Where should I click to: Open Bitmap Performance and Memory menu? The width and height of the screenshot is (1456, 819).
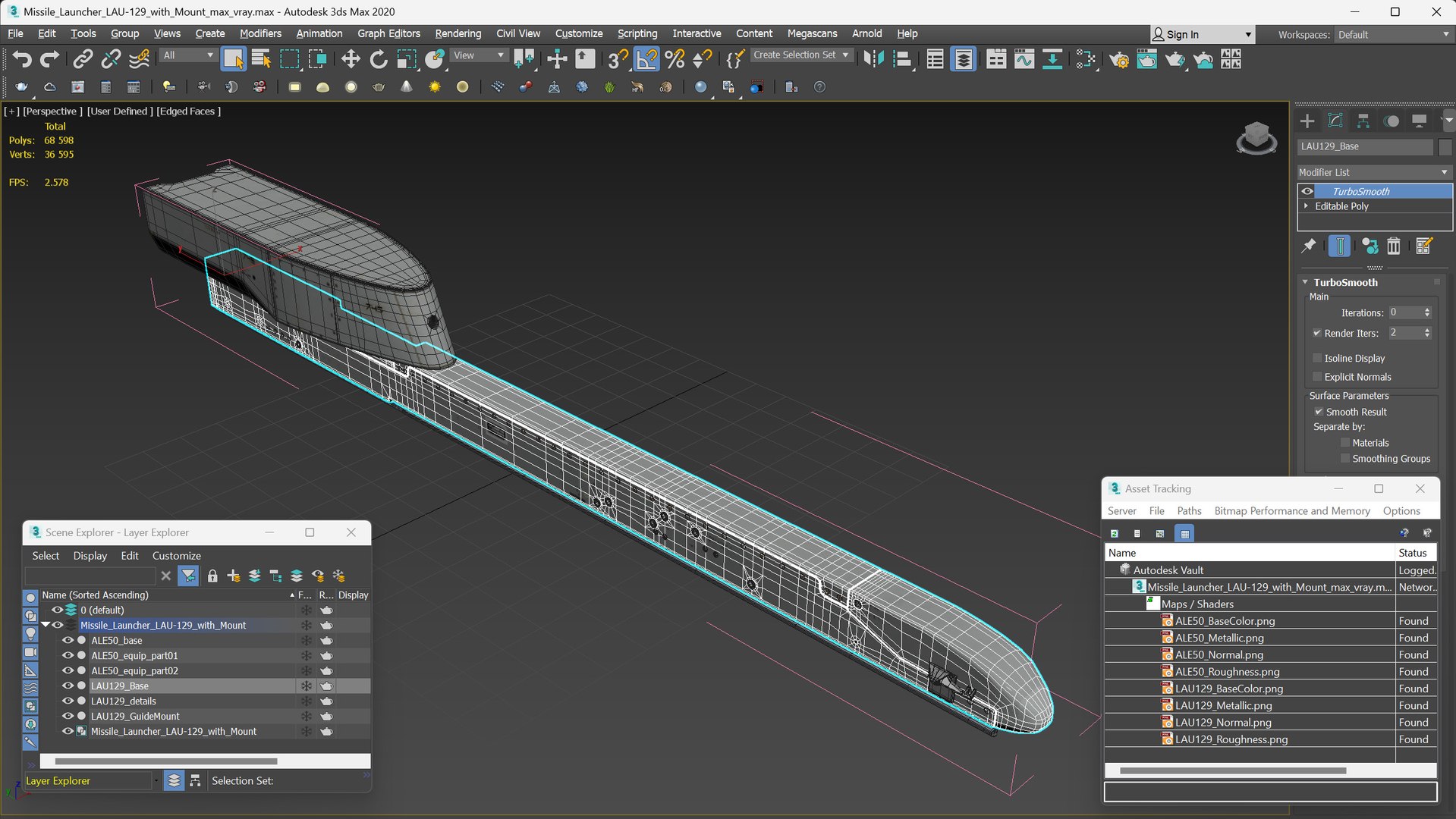click(x=1291, y=511)
